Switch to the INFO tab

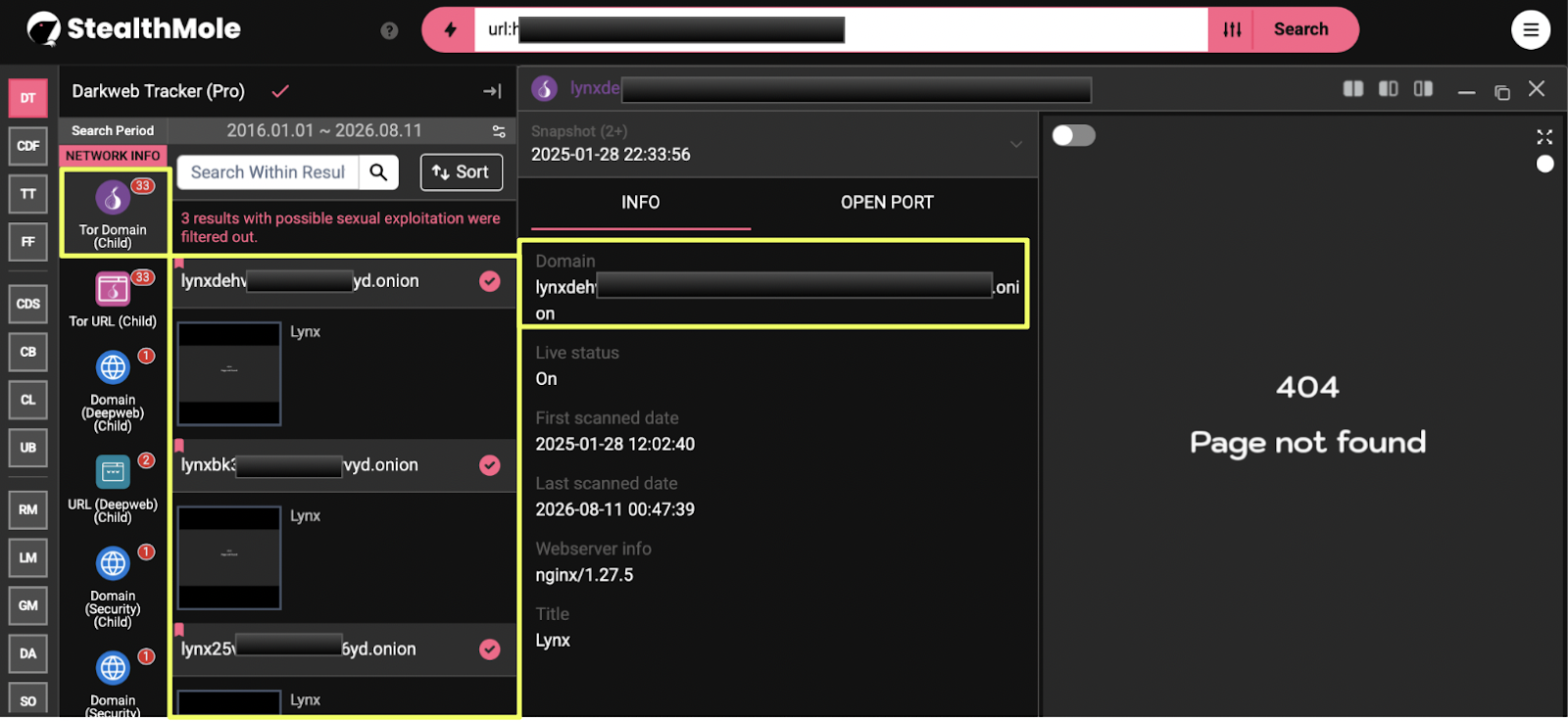click(x=640, y=203)
